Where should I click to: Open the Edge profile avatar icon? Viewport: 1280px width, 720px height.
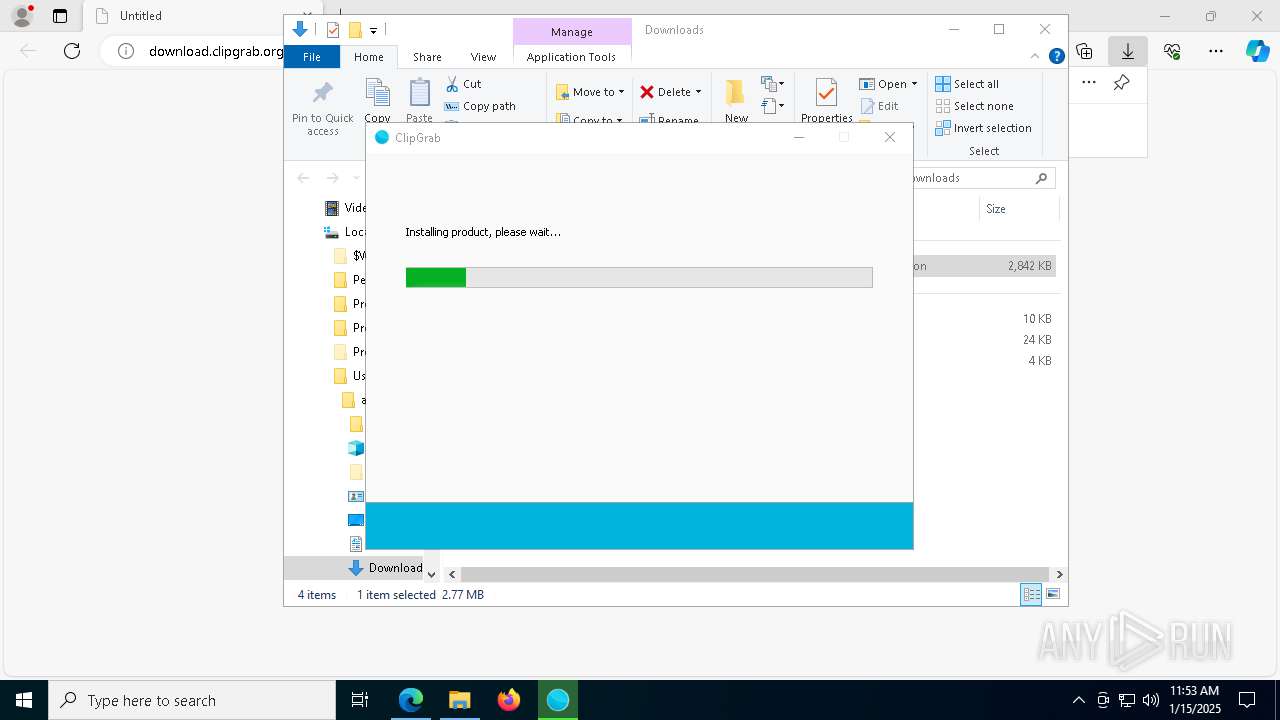pyautogui.click(x=21, y=16)
